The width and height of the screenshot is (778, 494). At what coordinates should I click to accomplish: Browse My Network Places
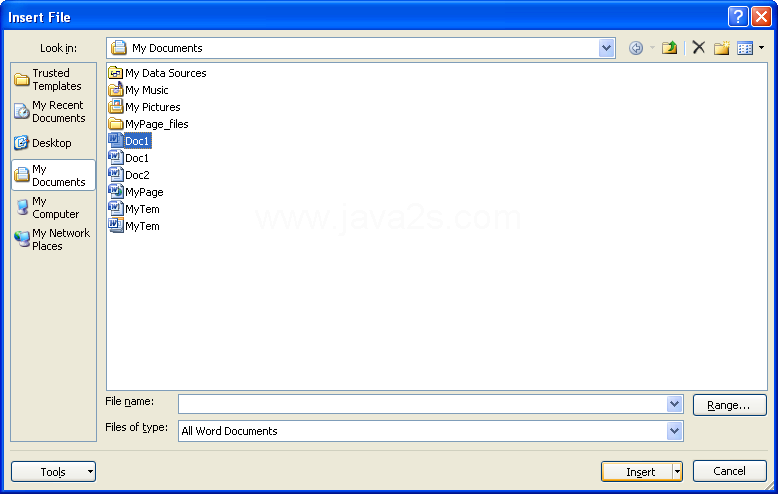pos(53,239)
